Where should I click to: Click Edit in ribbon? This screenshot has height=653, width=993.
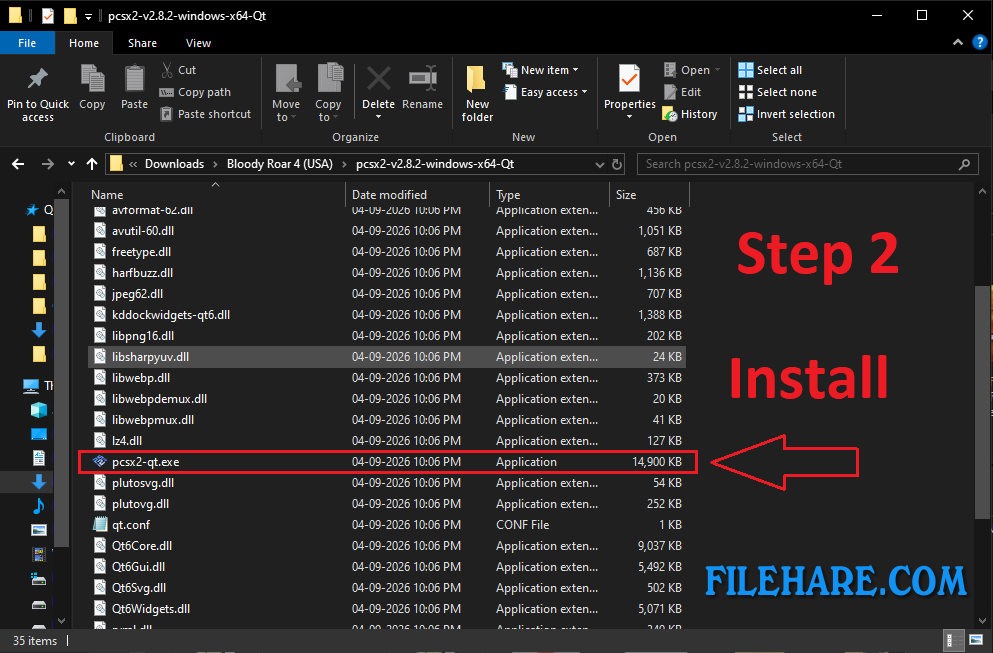[683, 92]
